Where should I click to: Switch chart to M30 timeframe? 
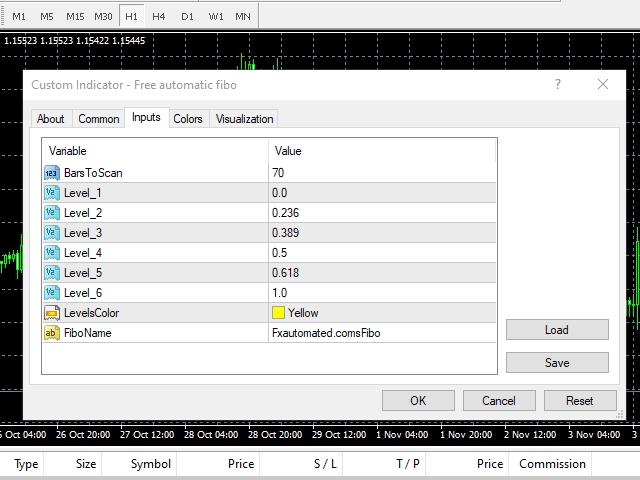[103, 16]
